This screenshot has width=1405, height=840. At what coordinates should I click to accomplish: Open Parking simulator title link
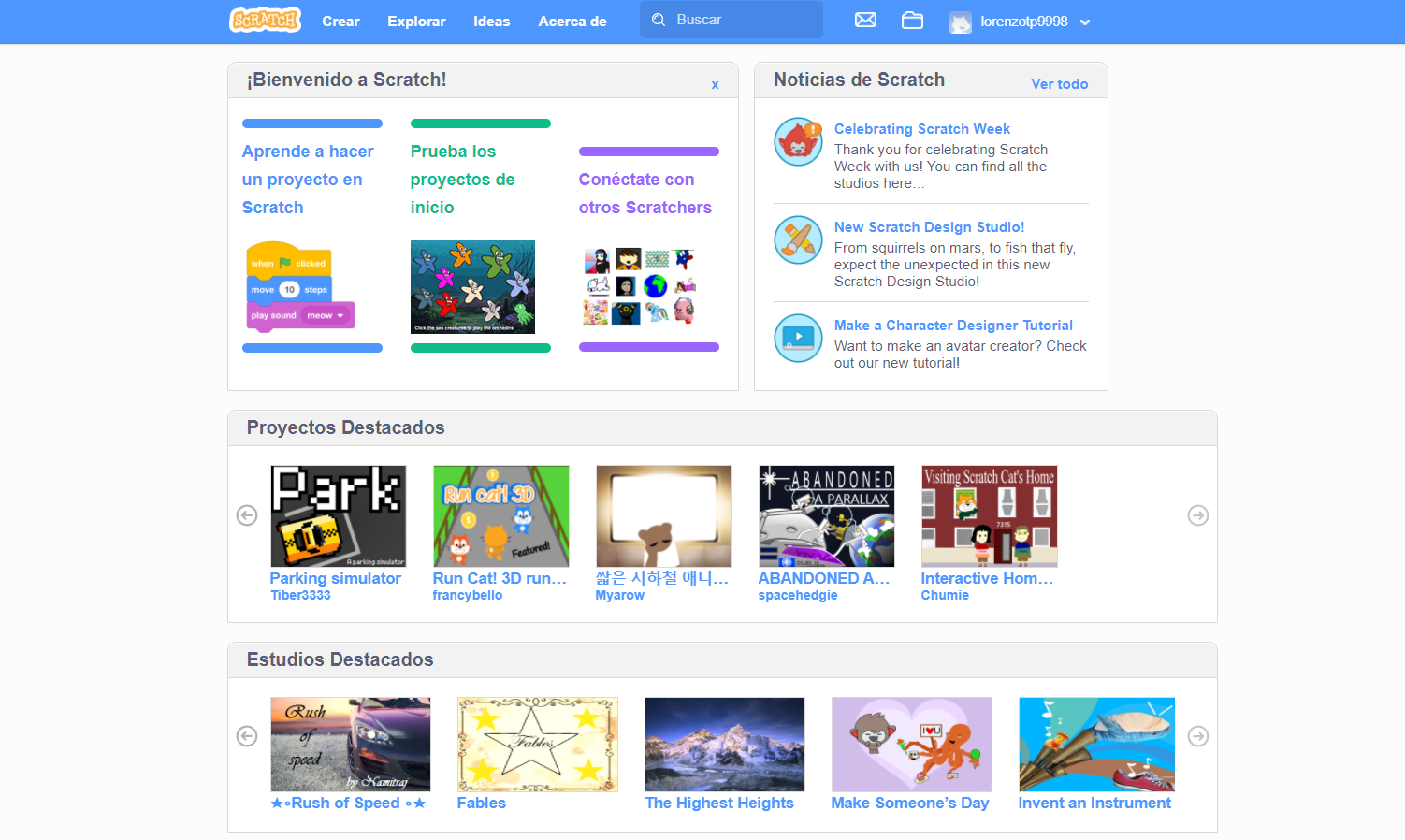pyautogui.click(x=336, y=578)
